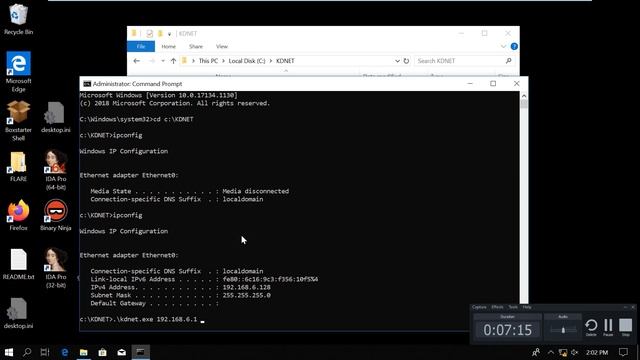Open the recorder Effects menu
Viewport: 640px width, 360px height.
[497, 307]
